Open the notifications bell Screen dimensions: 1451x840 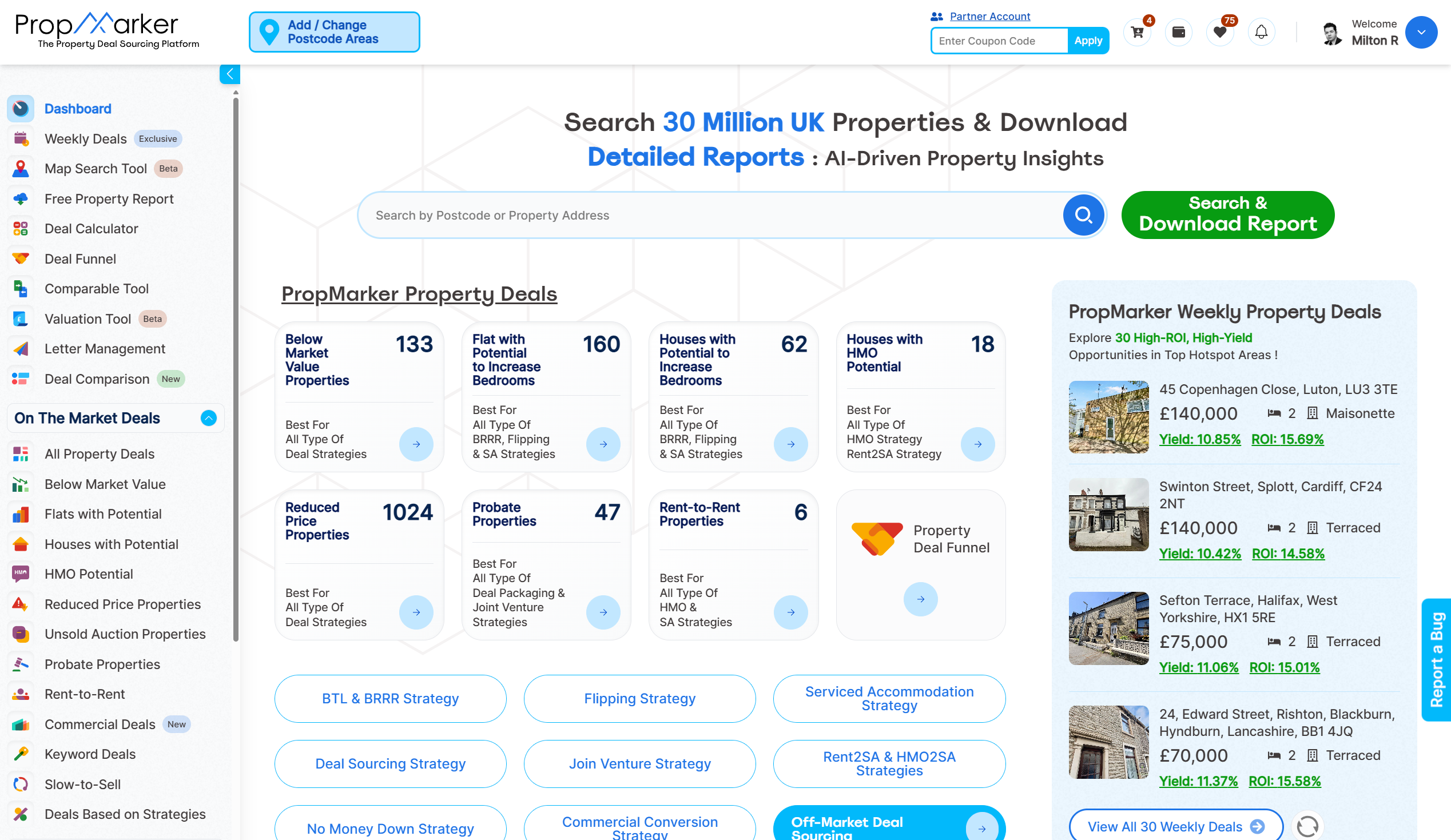point(1262,32)
